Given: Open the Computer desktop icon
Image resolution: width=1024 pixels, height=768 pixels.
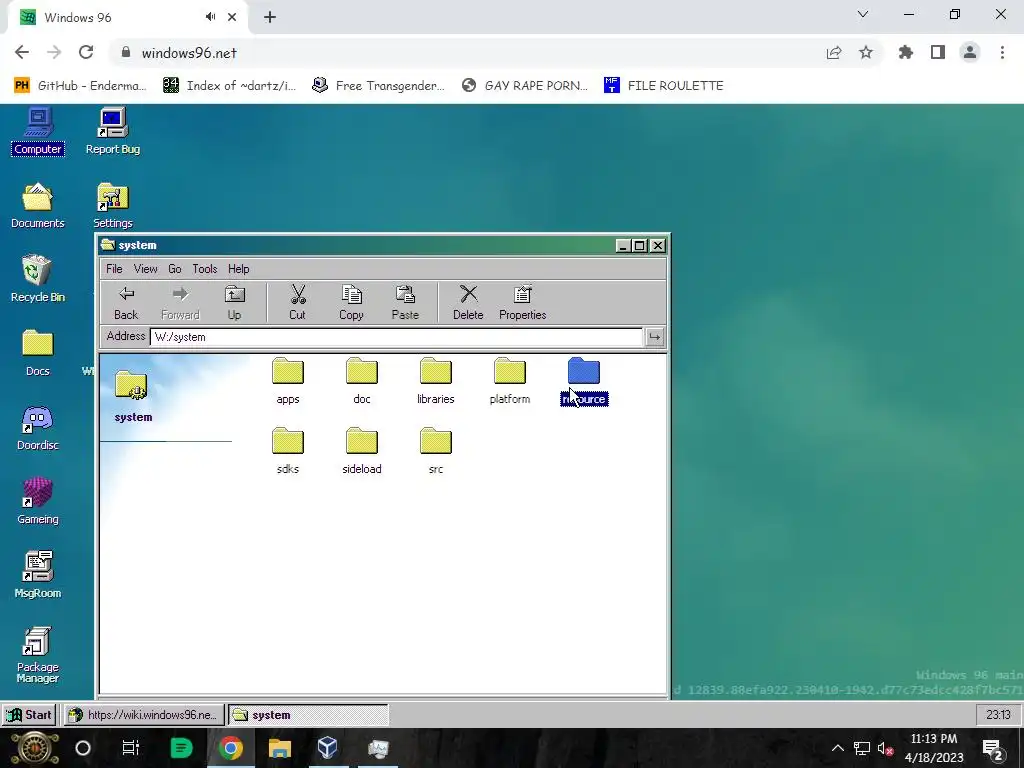Looking at the screenshot, I should tap(38, 131).
